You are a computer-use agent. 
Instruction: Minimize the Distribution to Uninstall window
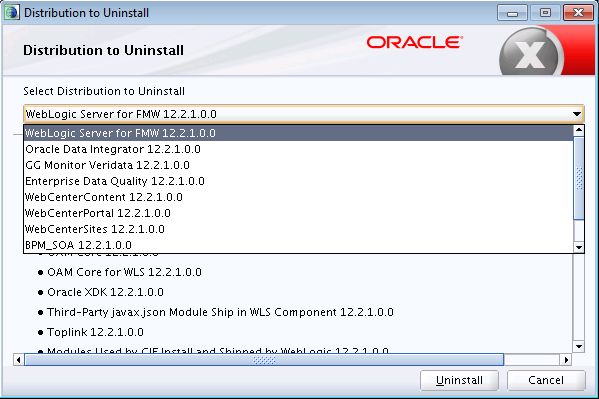(512, 13)
